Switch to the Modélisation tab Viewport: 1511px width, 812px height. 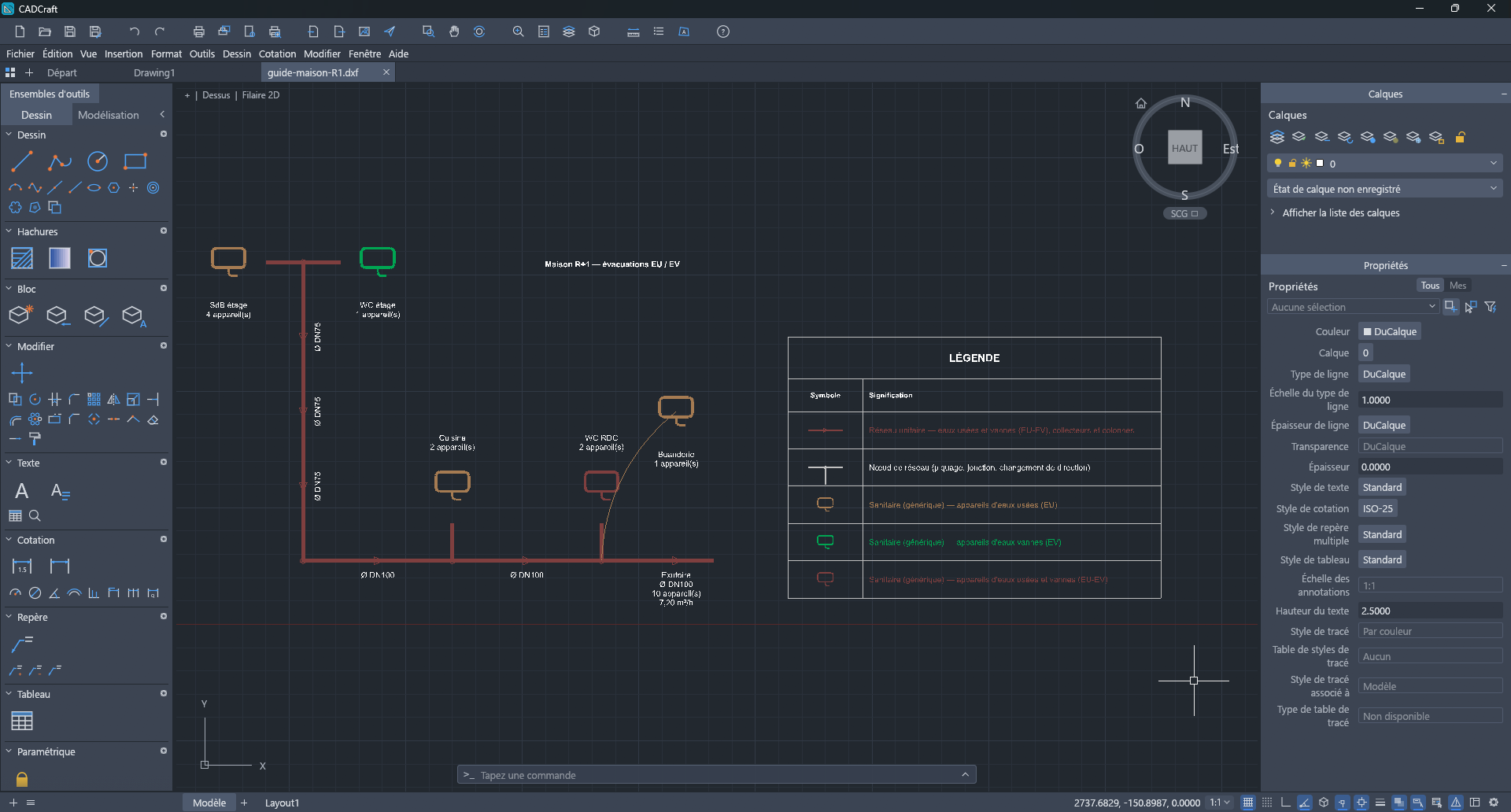pyautogui.click(x=109, y=115)
